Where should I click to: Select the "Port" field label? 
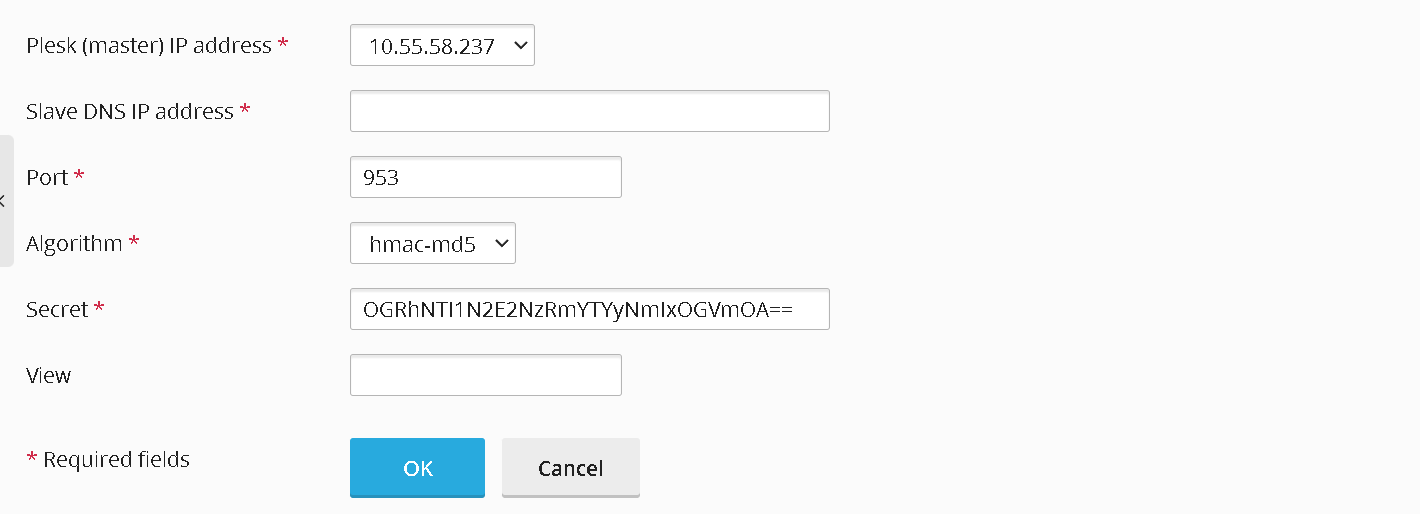coord(47,178)
